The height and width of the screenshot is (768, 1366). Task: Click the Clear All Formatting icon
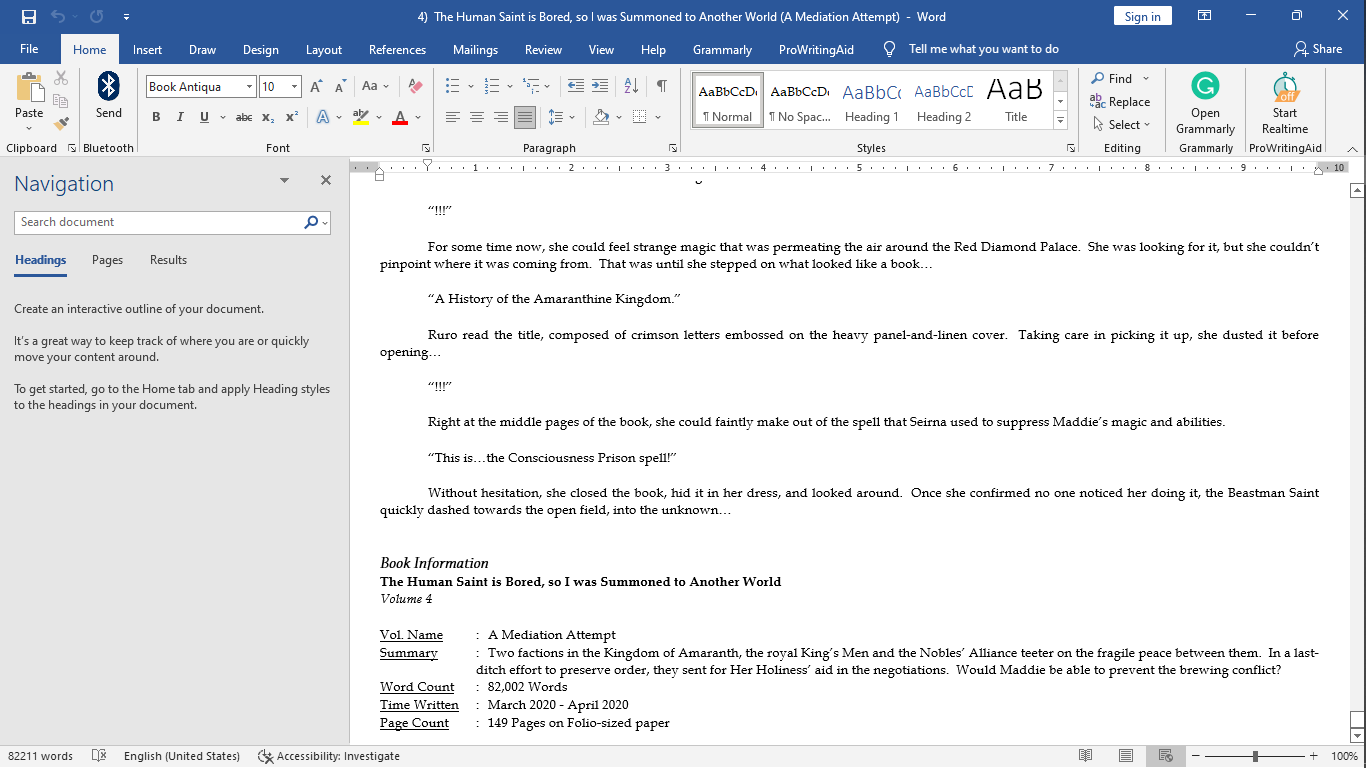coord(416,87)
